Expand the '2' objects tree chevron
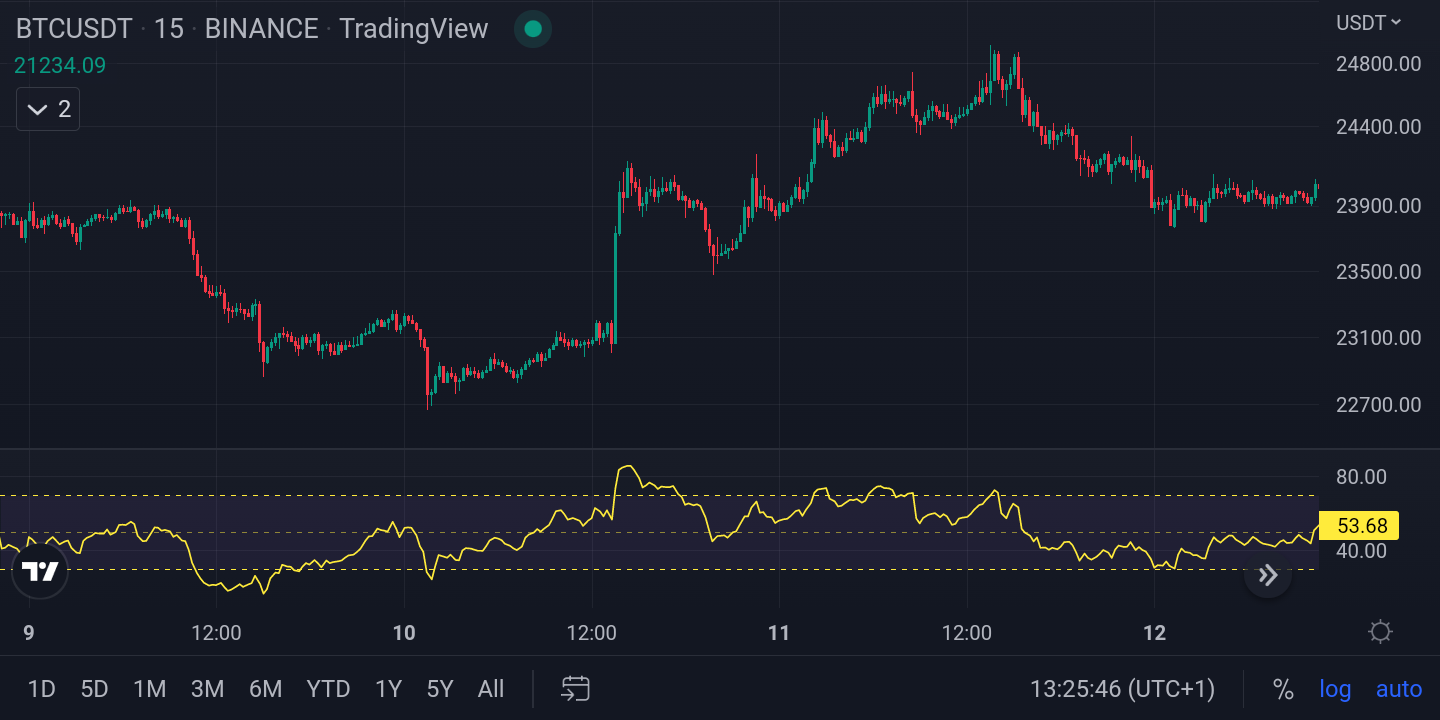 tap(47, 109)
